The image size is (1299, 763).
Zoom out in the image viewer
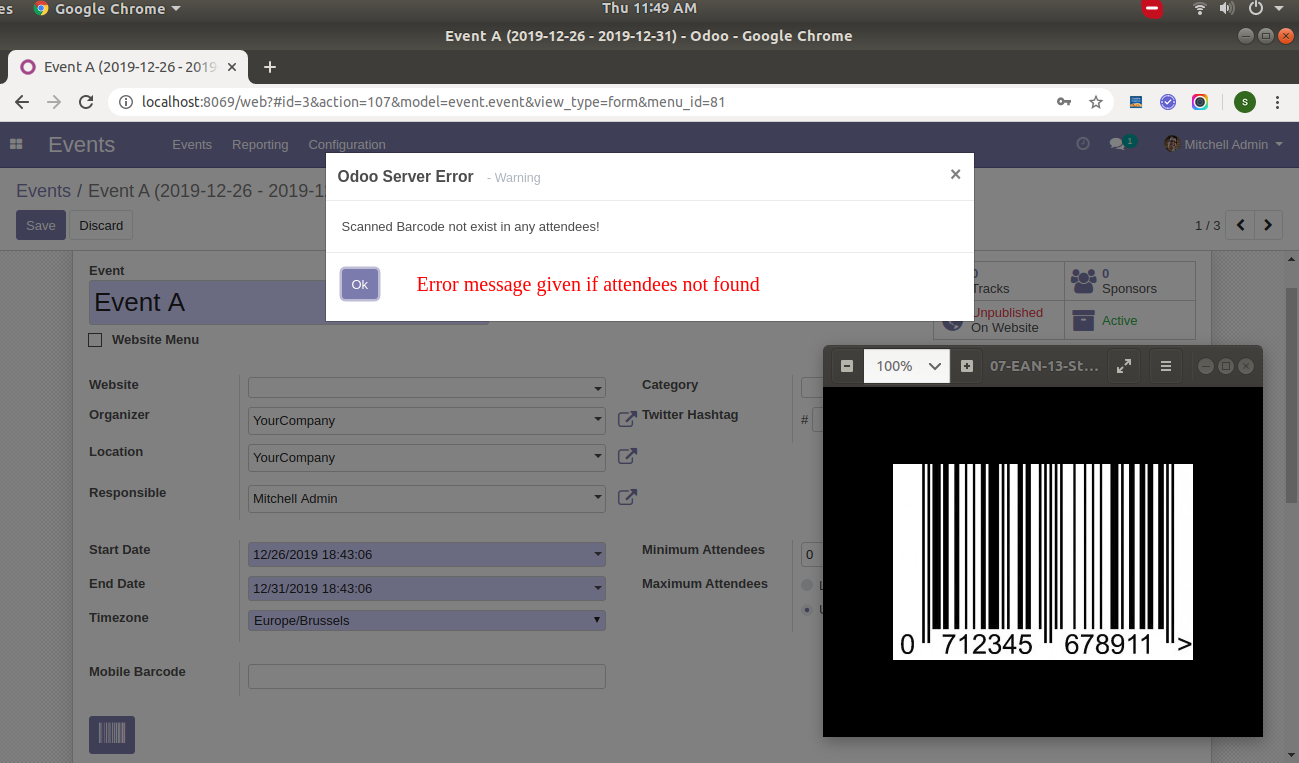847,366
